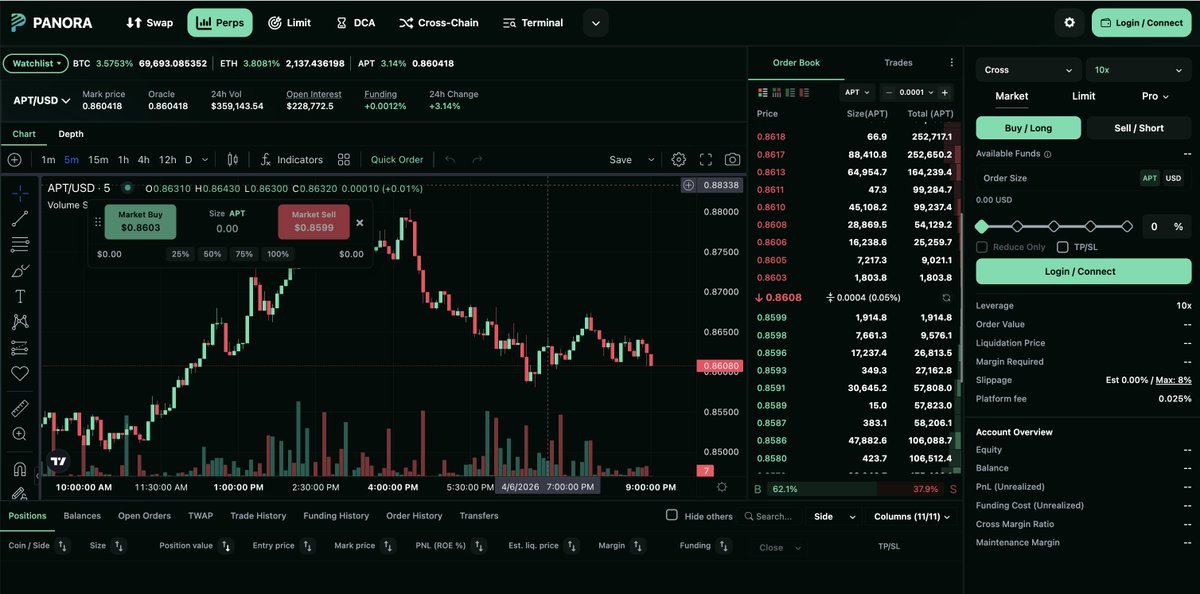Open the Funding History tab
This screenshot has width=1200, height=594.
pyautogui.click(x=336, y=516)
